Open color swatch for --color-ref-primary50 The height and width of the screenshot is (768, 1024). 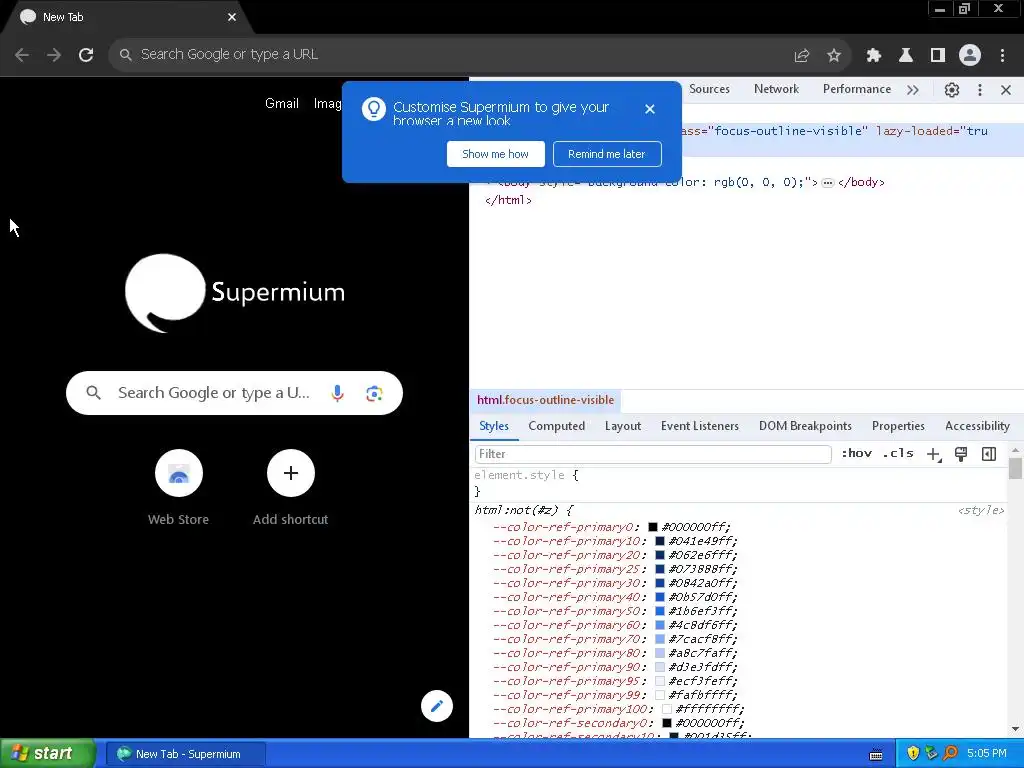(660, 611)
